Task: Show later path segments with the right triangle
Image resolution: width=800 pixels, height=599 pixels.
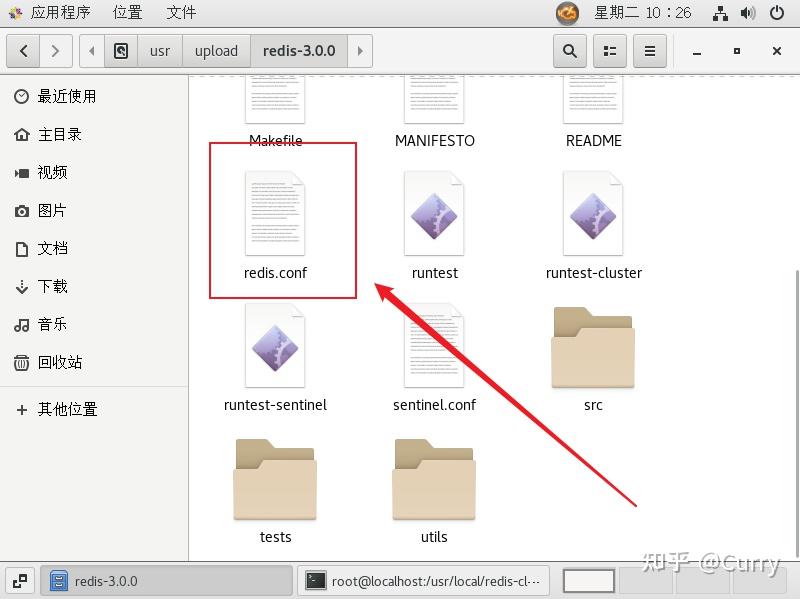Action: (360, 51)
